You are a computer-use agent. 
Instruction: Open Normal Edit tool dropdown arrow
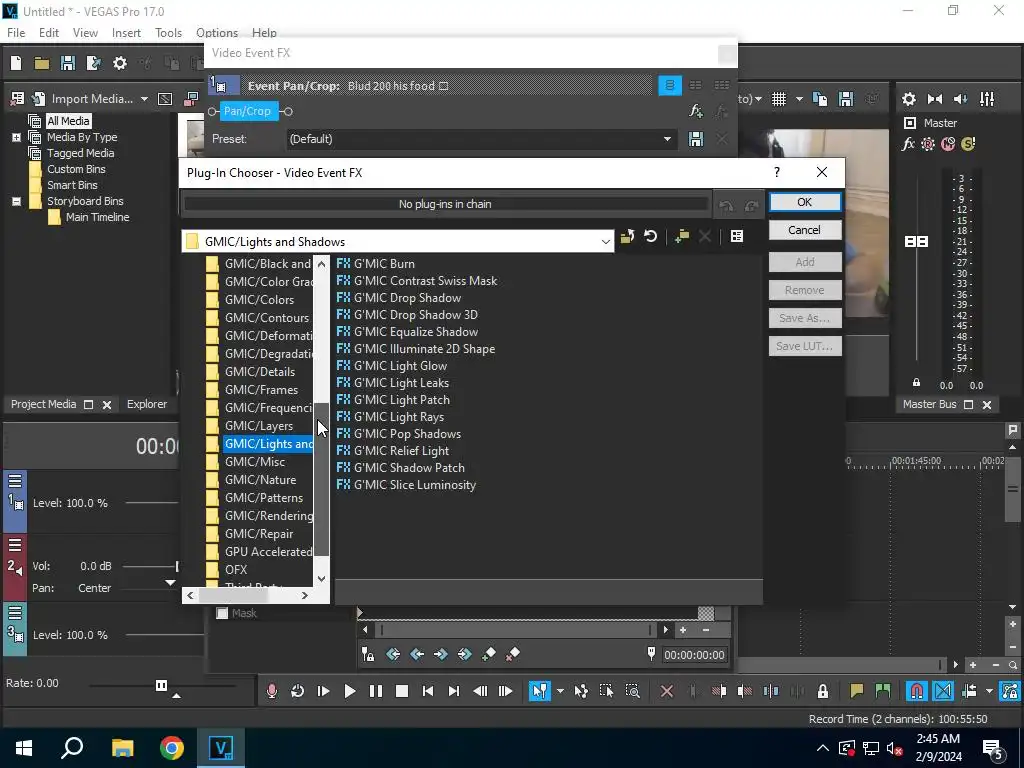click(x=560, y=691)
